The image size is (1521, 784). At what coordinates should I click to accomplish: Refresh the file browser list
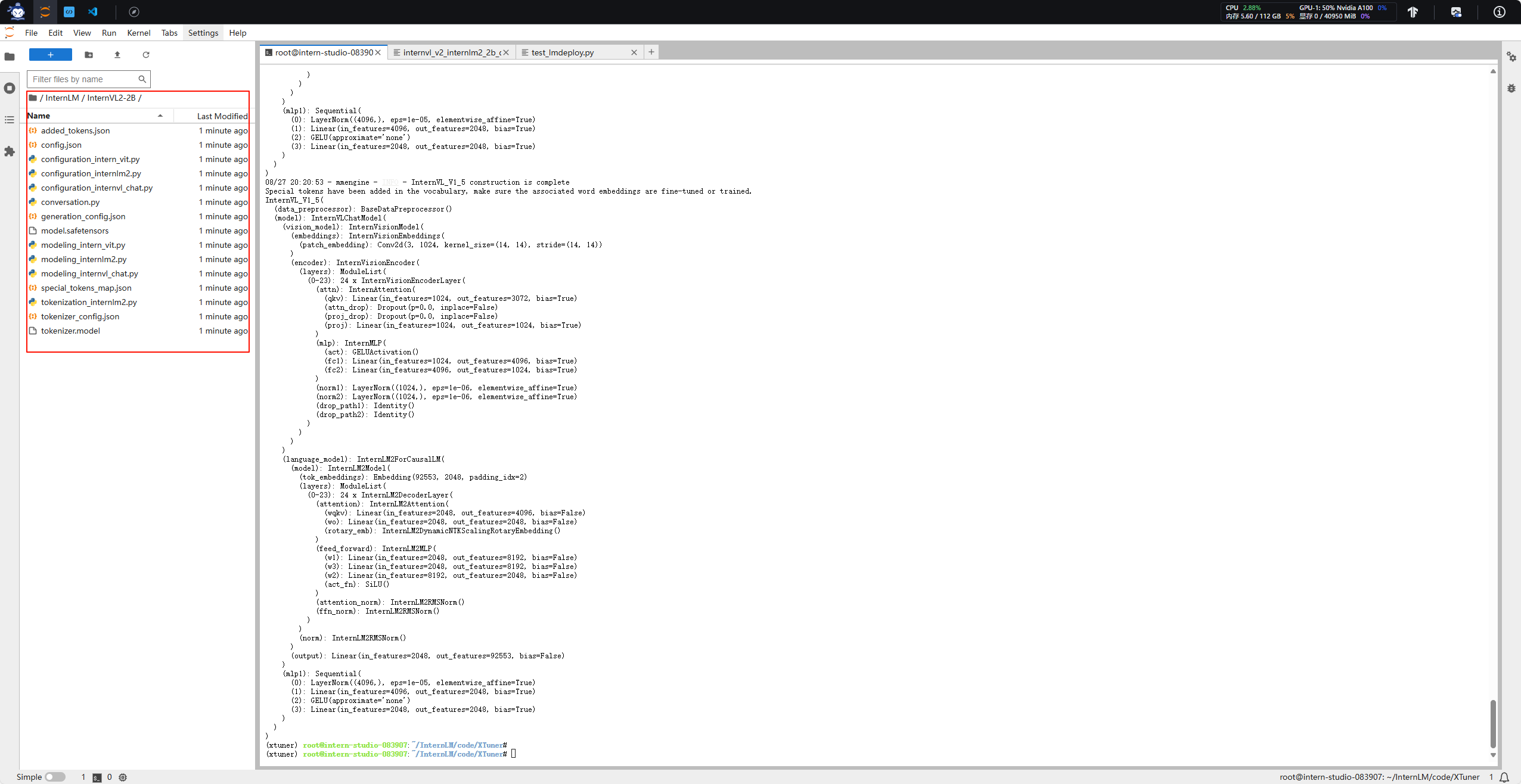pos(146,55)
